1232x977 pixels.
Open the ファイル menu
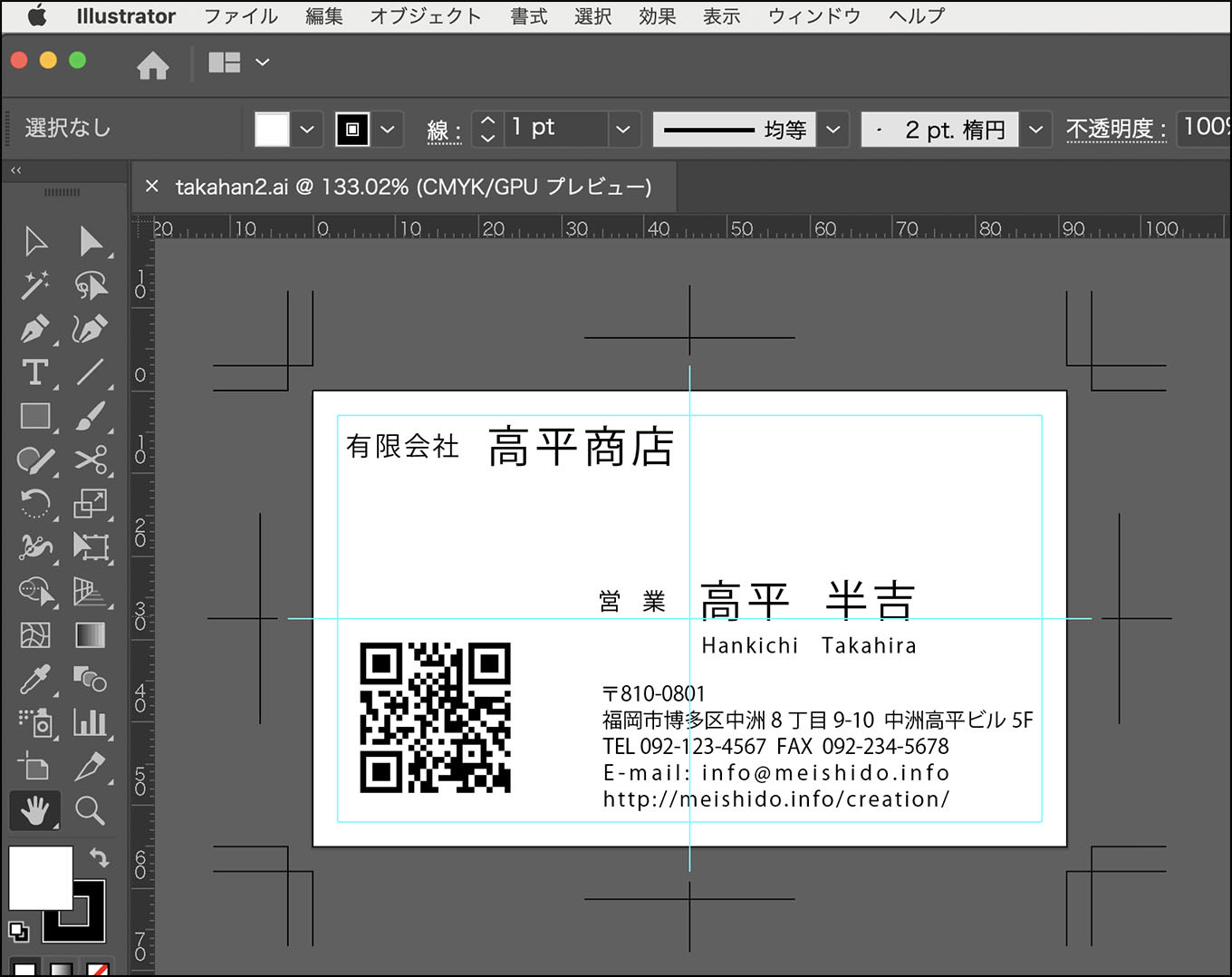[241, 16]
